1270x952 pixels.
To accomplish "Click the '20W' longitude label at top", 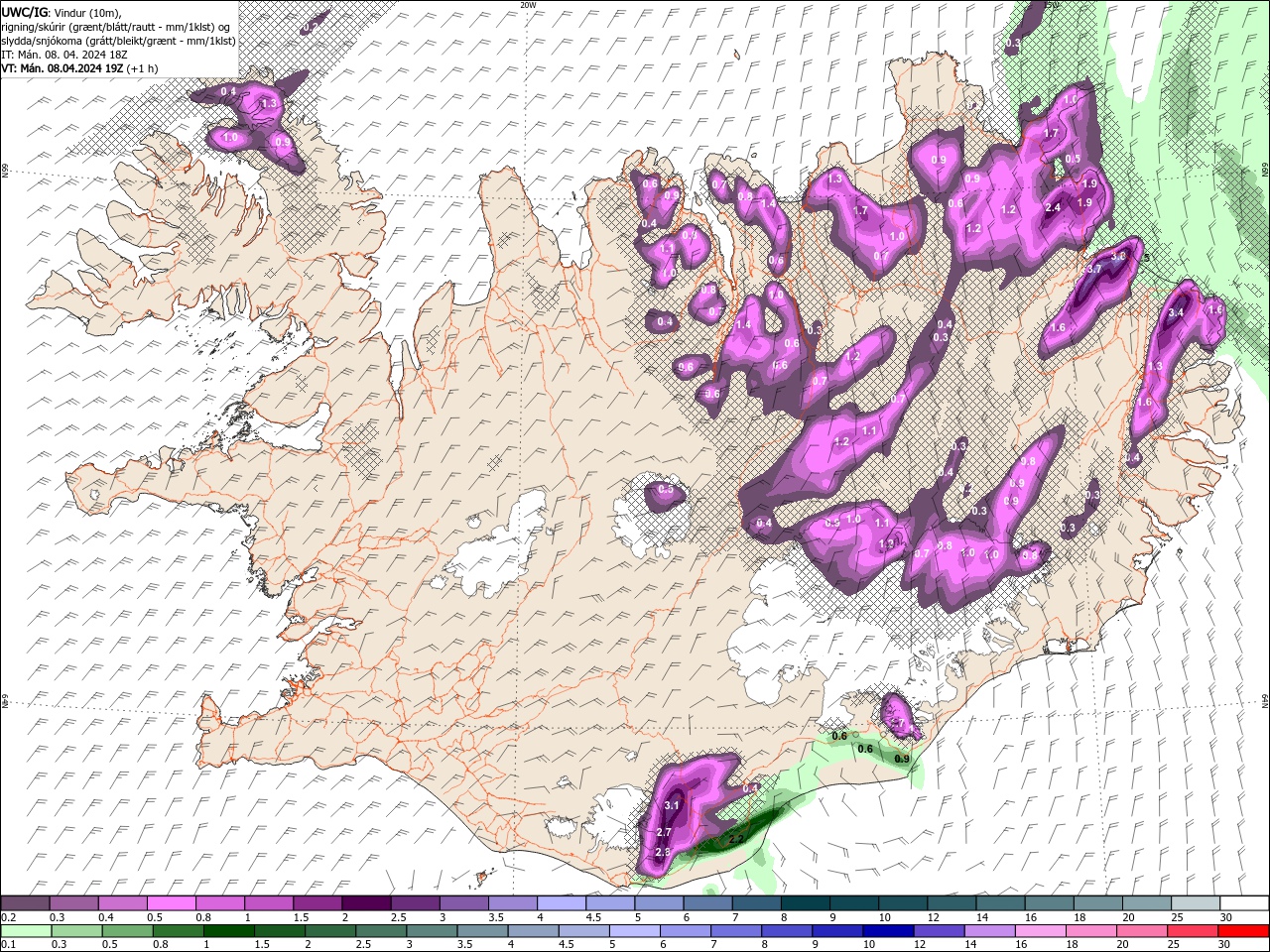I will point(529,5).
